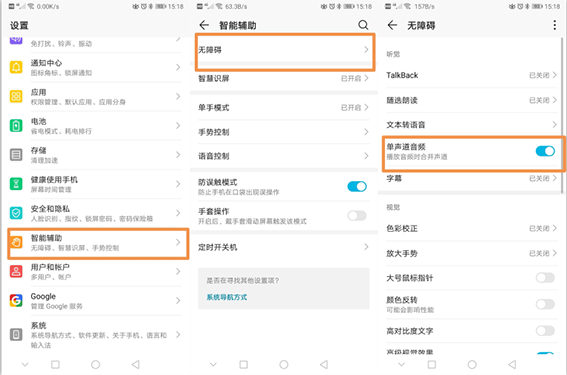Tap the red Users and Accounts icon
This screenshot has height=375, width=567.
16,271
